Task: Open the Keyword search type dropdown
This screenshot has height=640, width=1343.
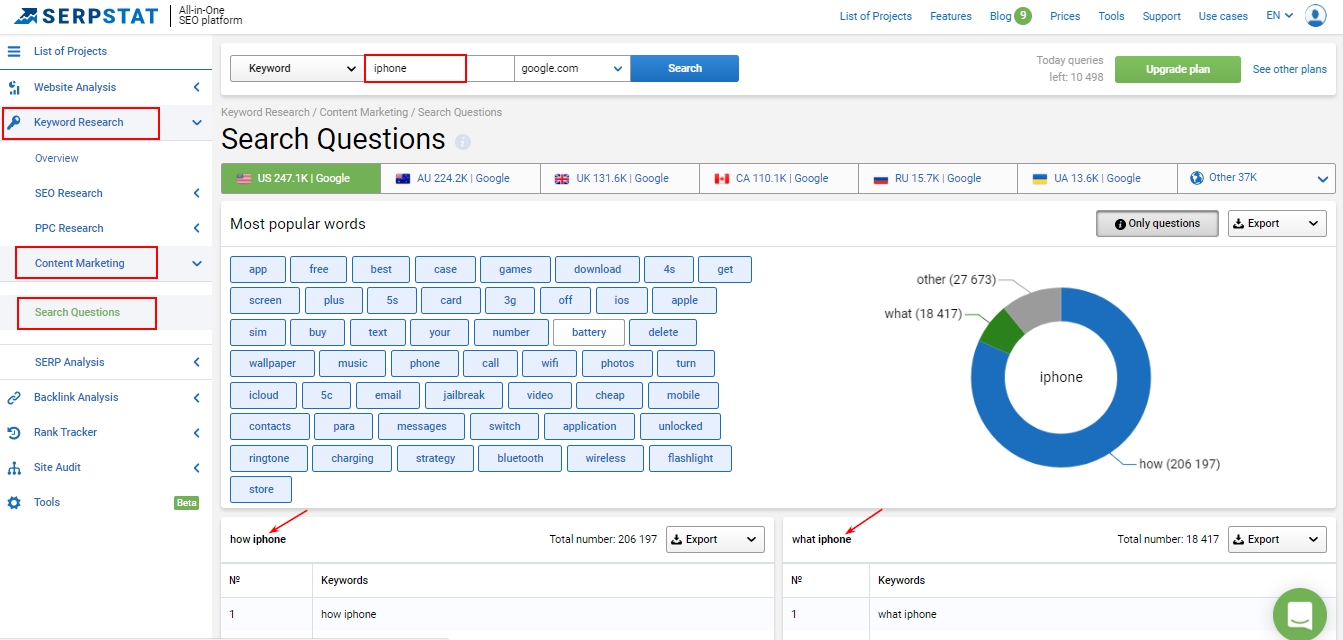Action: tap(297, 68)
